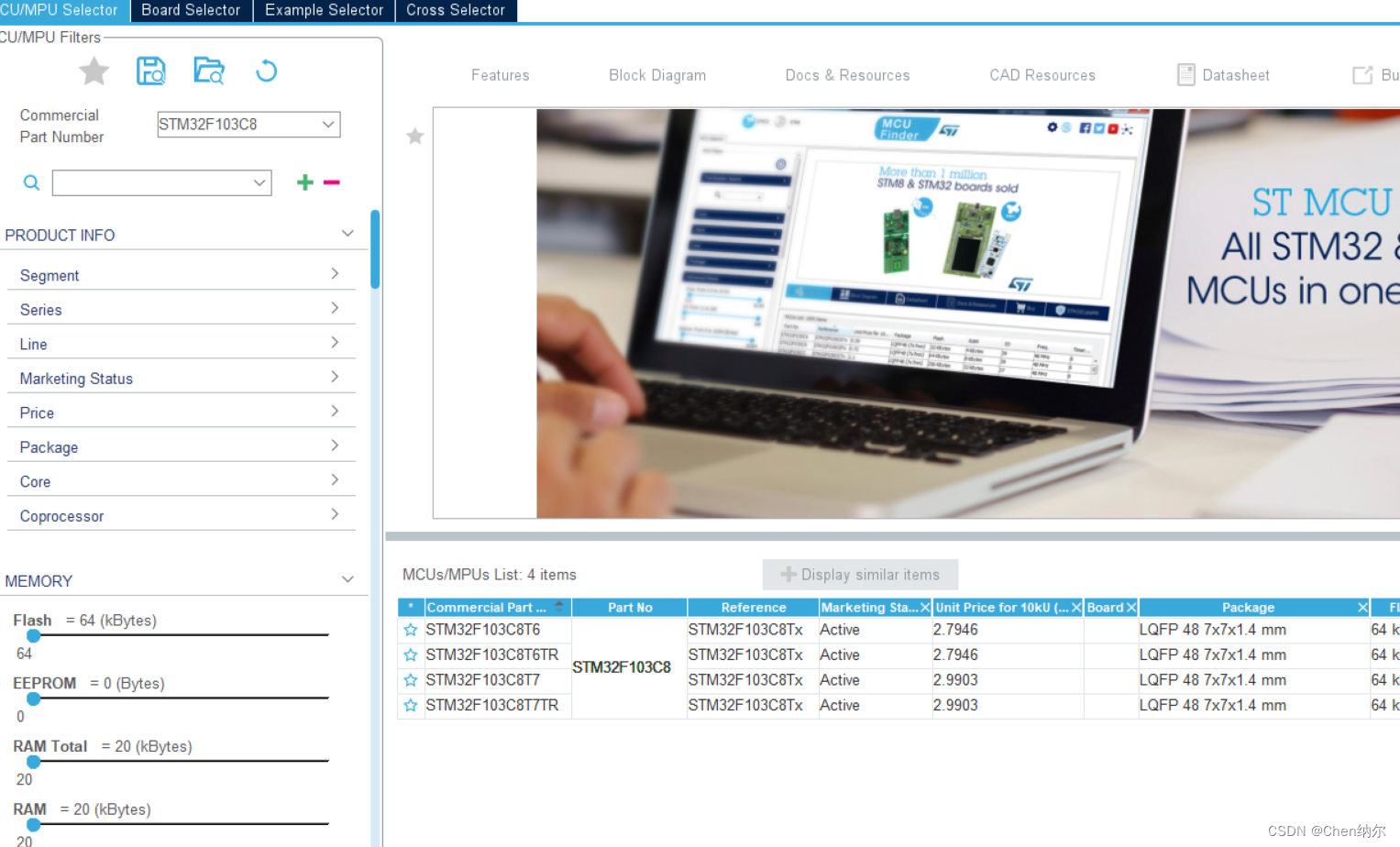Click Active status in STM32F103C8T6TR row
Image resolution: width=1400 pixels, height=847 pixels.
[840, 654]
